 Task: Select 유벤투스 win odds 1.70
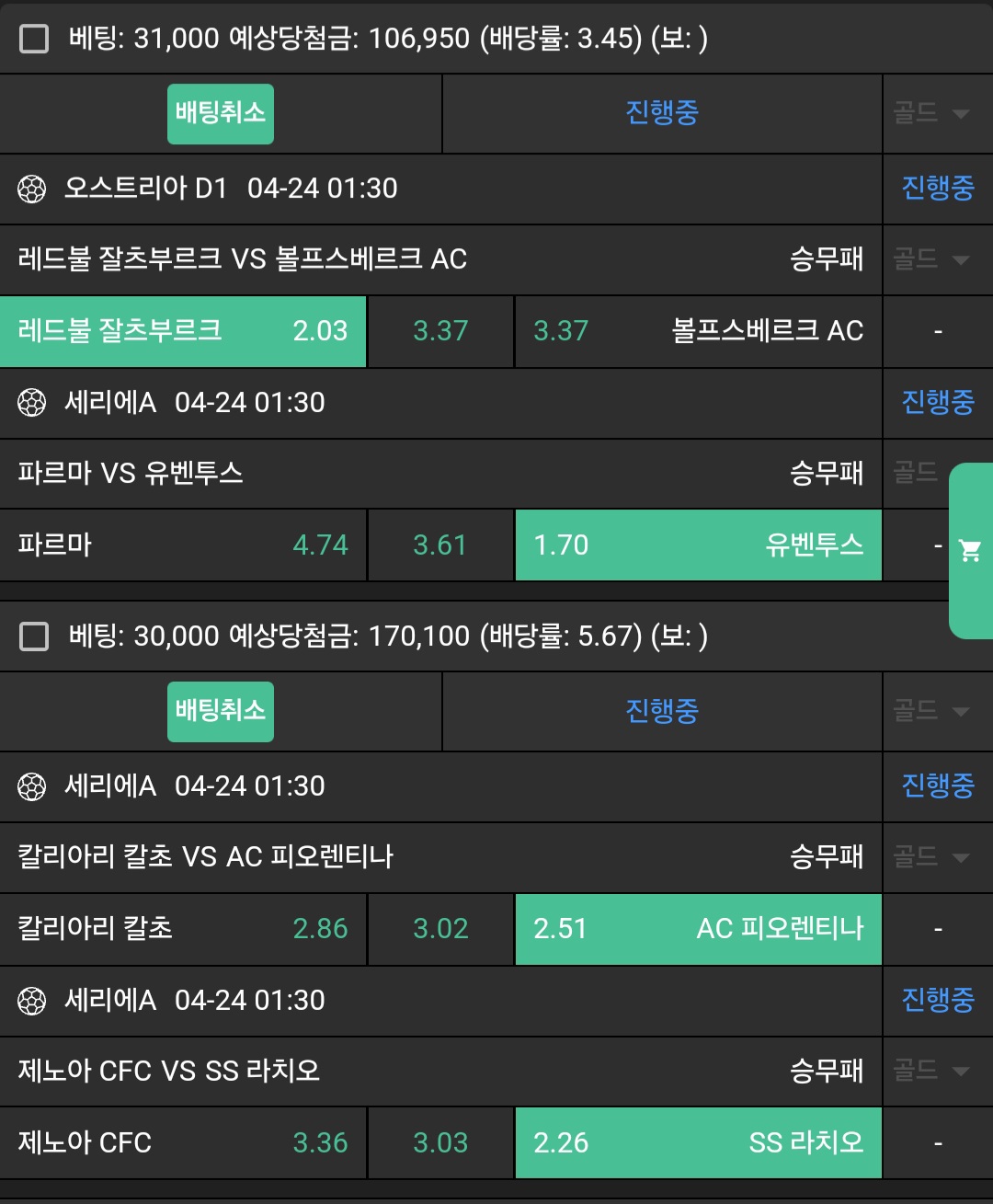(698, 545)
